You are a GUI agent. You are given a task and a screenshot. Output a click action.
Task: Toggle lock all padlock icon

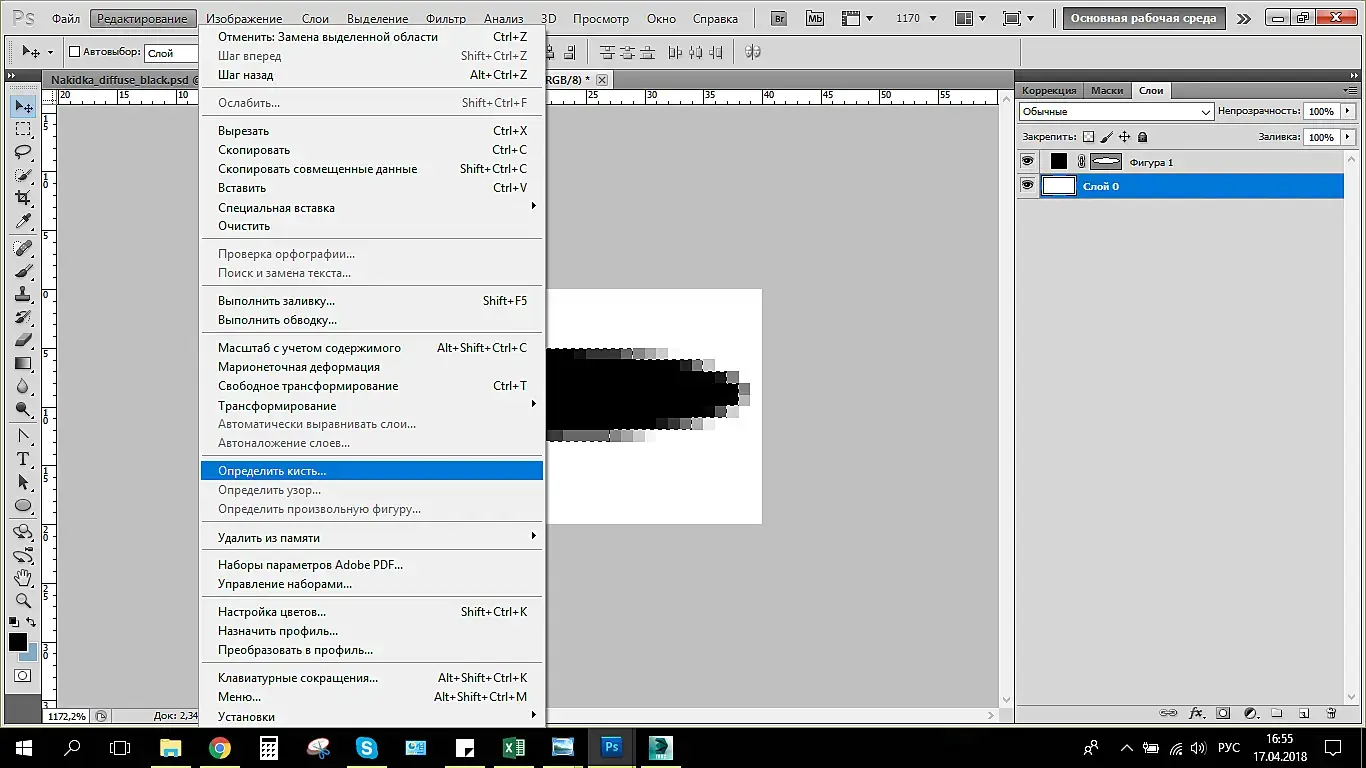tap(1142, 137)
